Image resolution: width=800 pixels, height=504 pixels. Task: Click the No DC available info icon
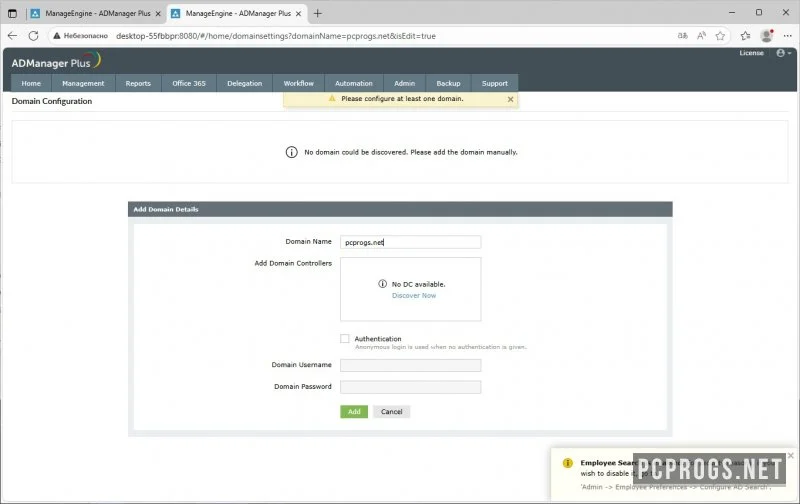coord(382,284)
